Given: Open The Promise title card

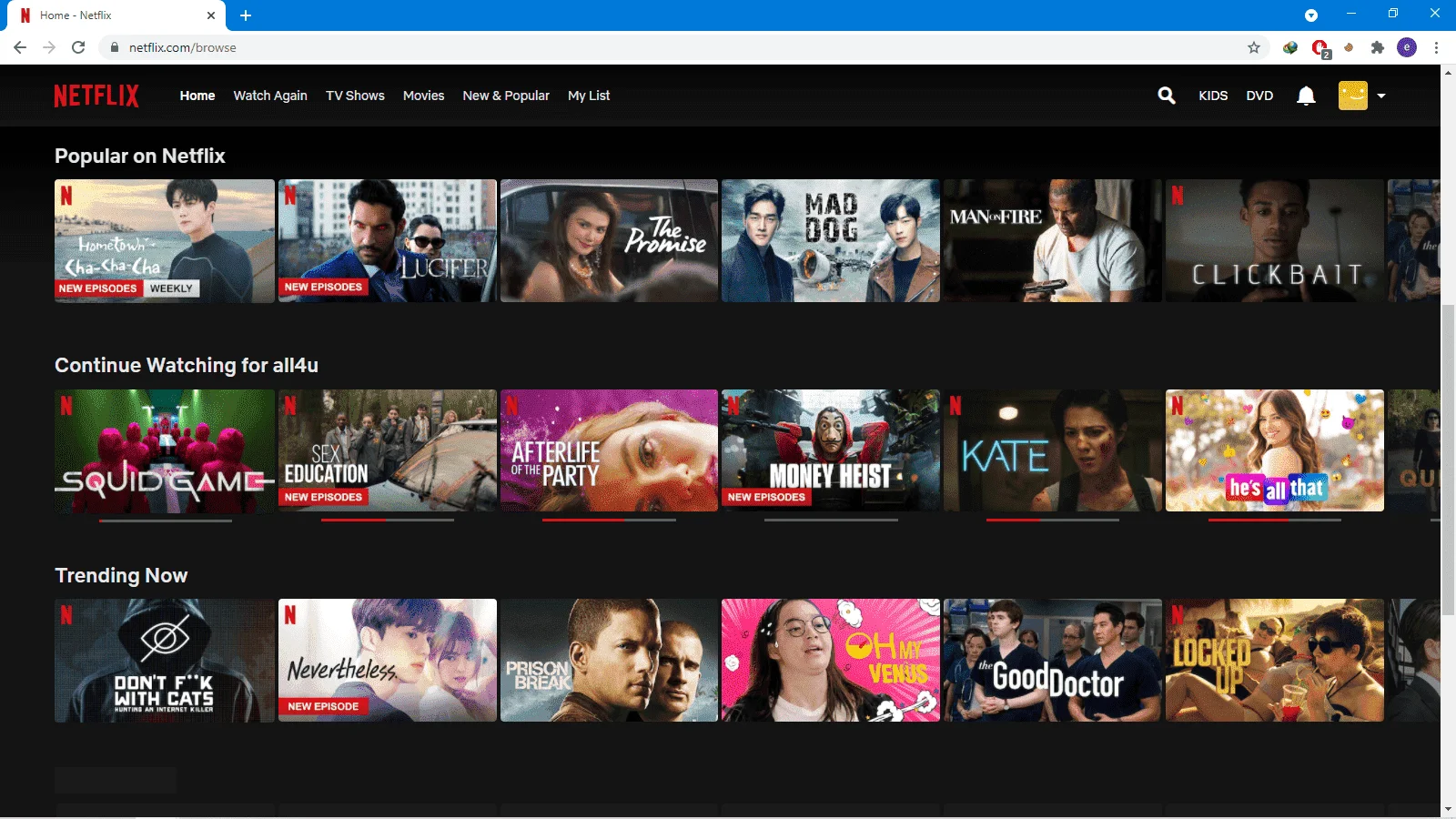Looking at the screenshot, I should [x=609, y=240].
